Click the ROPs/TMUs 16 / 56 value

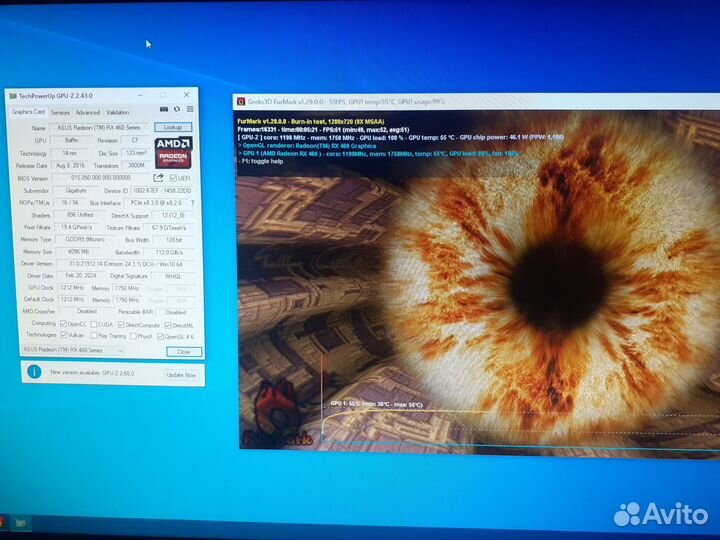point(70,202)
